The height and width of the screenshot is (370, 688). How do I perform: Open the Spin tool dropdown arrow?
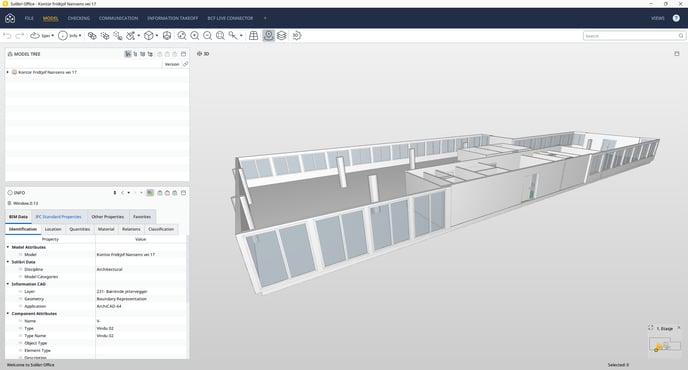53,36
